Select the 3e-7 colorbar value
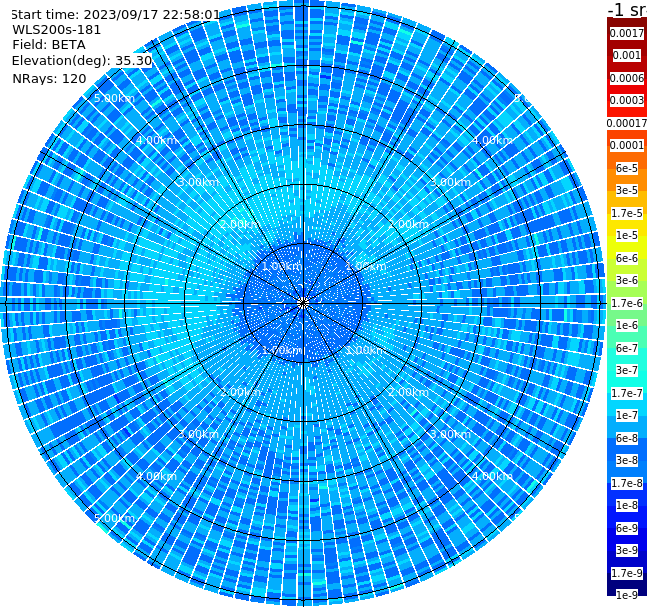 [627, 370]
